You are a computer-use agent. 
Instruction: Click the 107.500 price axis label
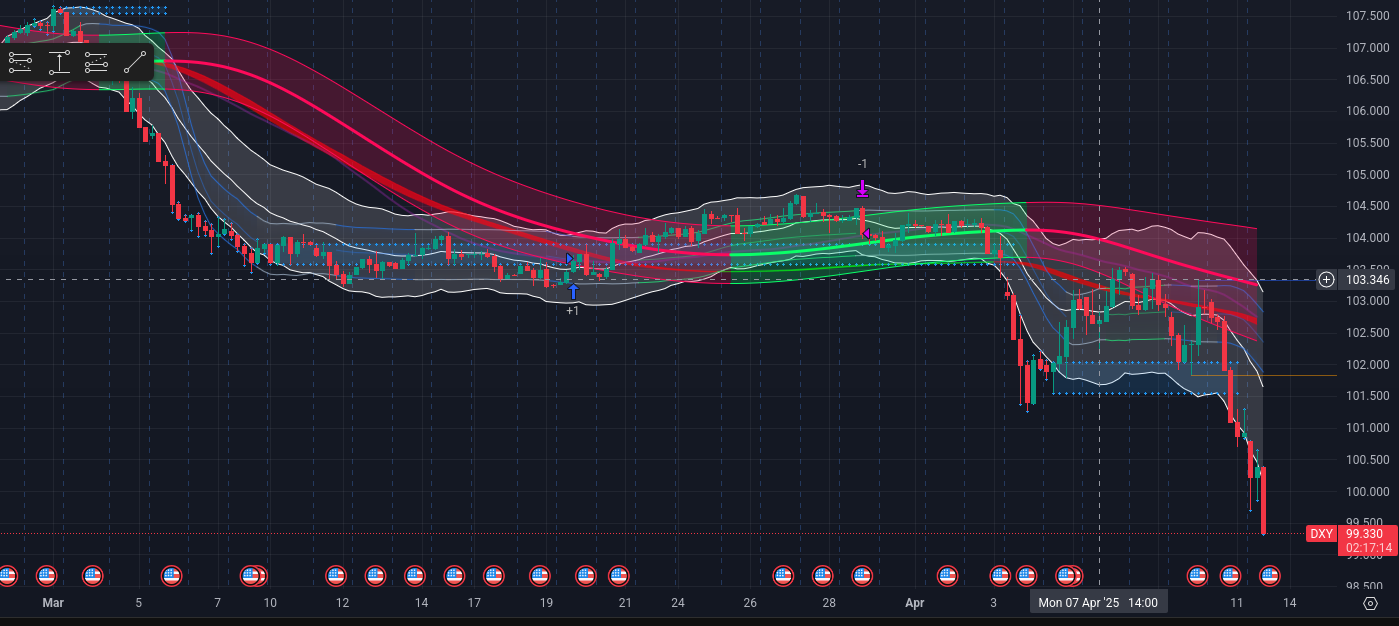click(x=1366, y=16)
